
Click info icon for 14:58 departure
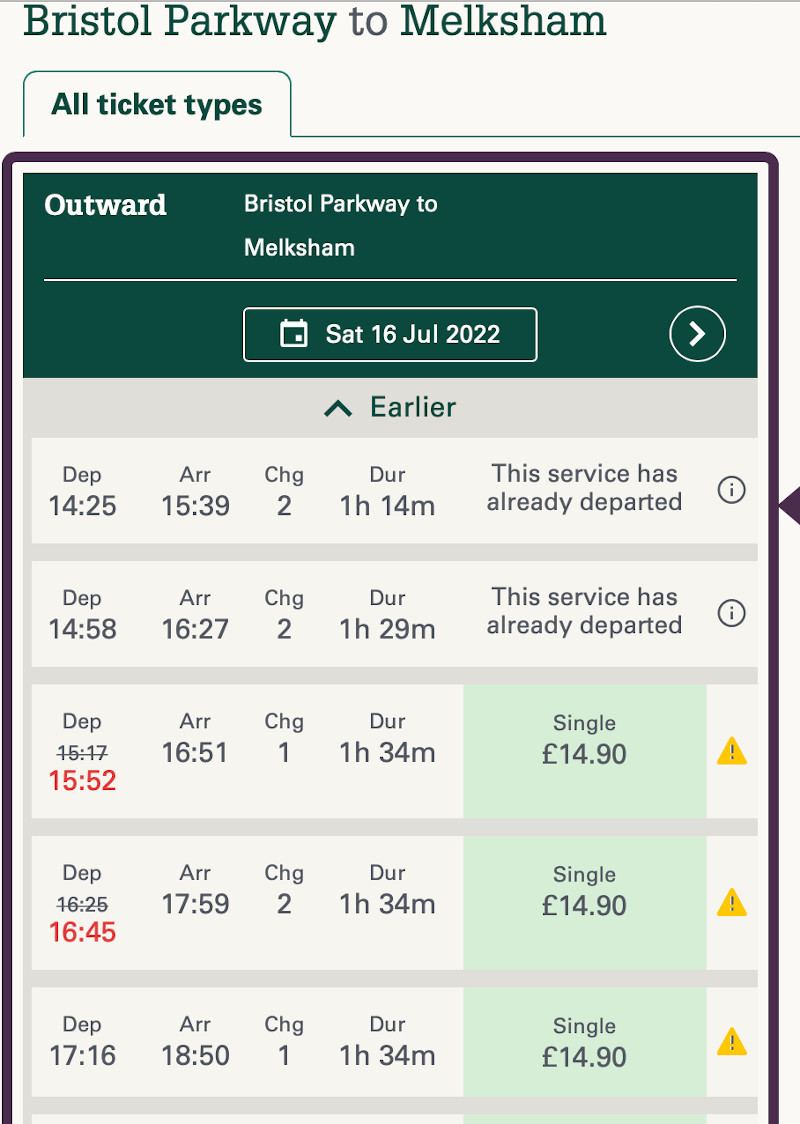732,613
